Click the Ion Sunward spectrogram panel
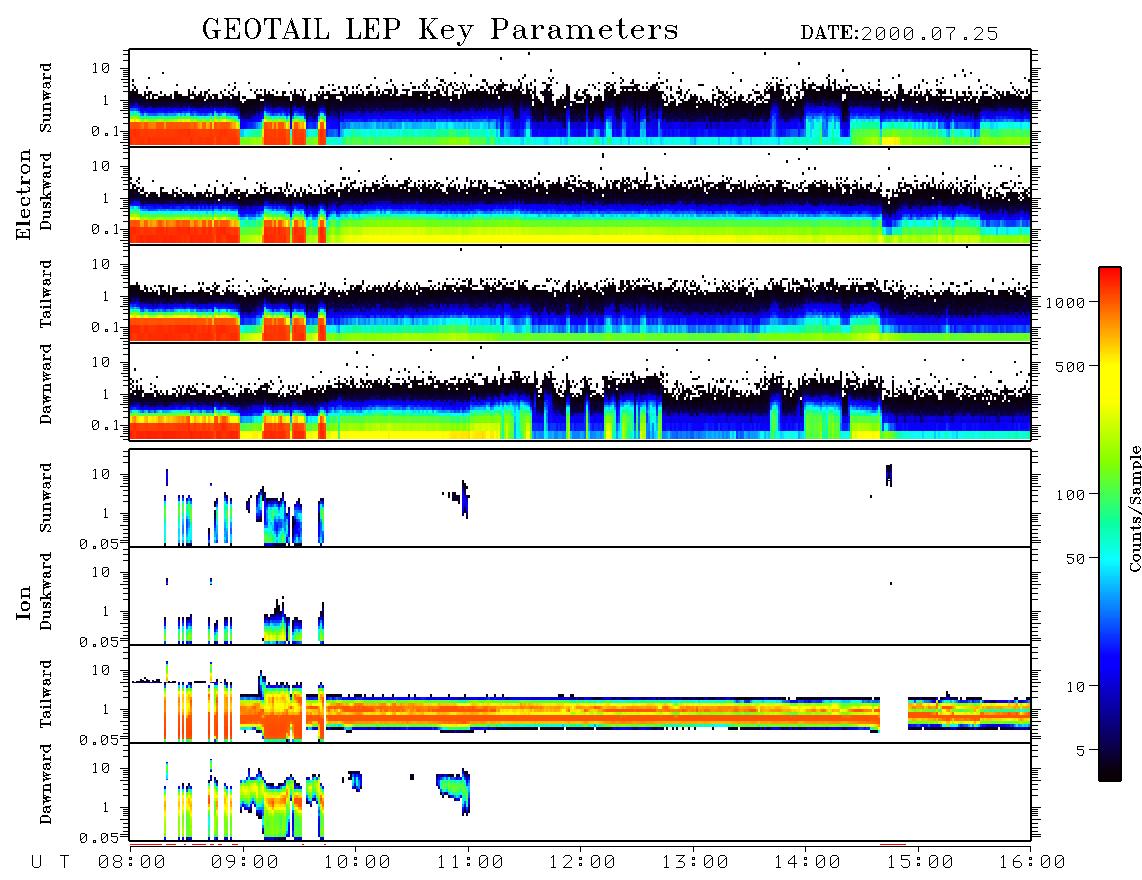The height and width of the screenshot is (880, 1142). click(580, 498)
